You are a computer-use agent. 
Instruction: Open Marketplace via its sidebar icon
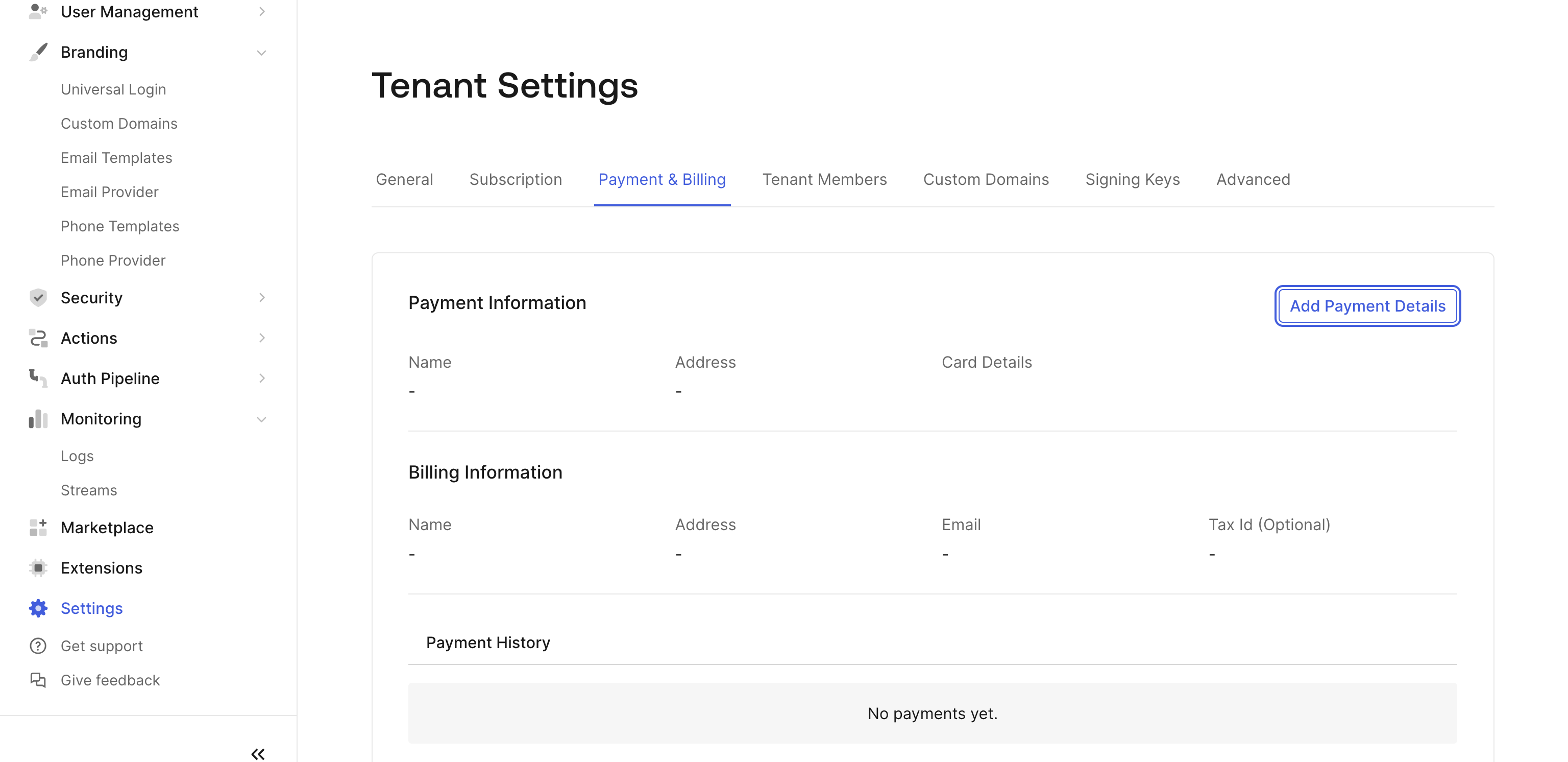click(38, 528)
